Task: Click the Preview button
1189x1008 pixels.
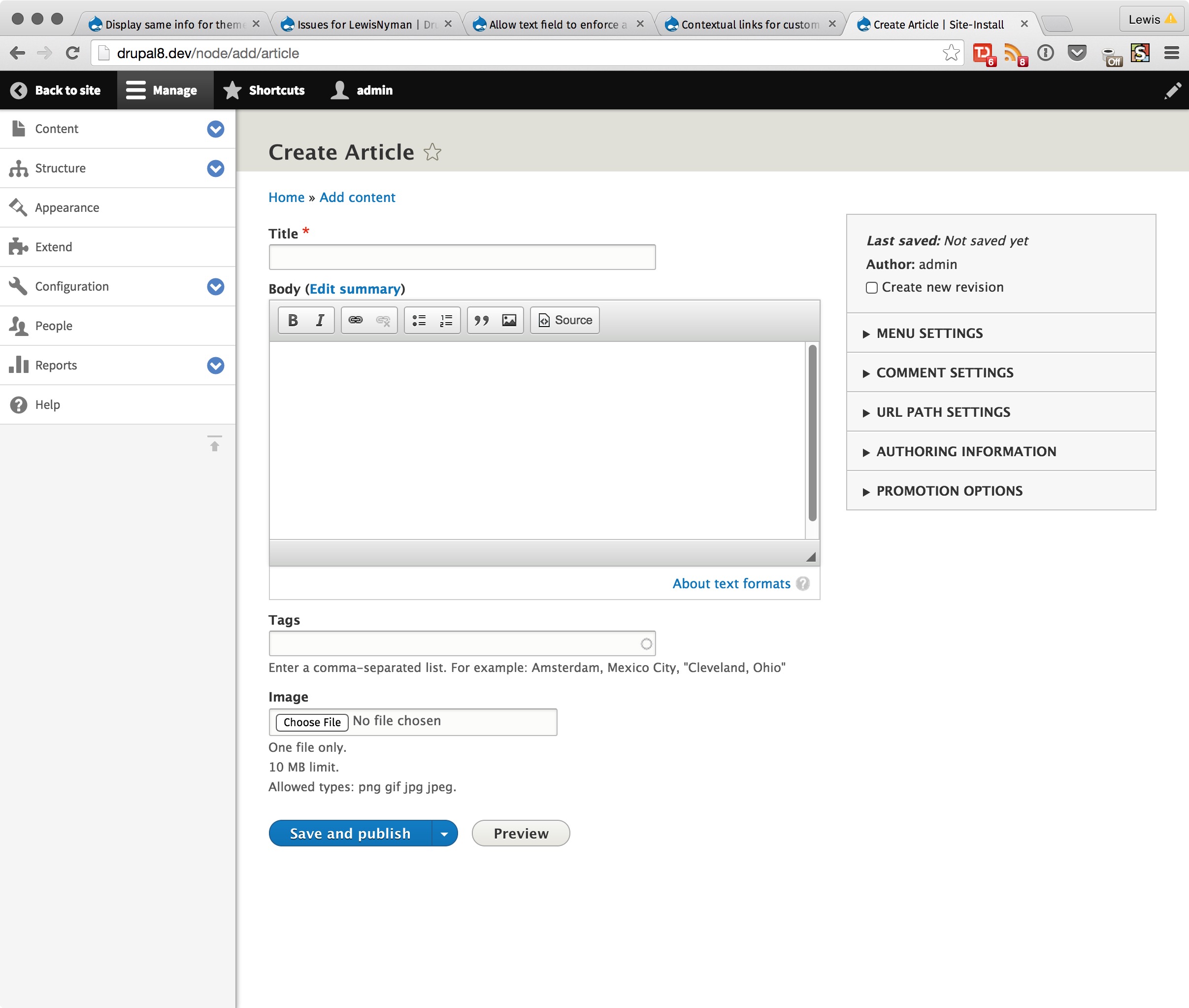Action: (520, 833)
